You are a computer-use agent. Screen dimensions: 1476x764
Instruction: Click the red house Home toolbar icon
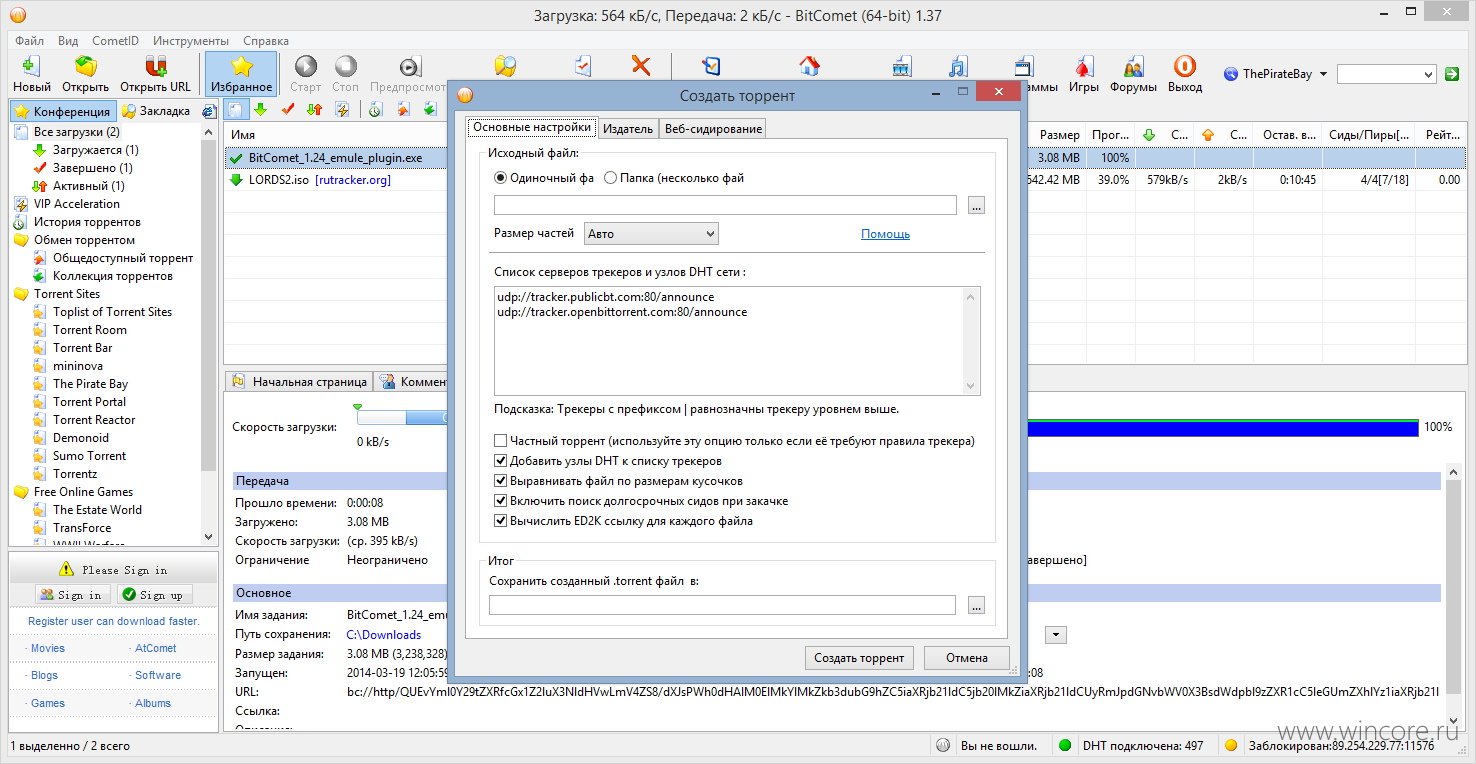809,66
